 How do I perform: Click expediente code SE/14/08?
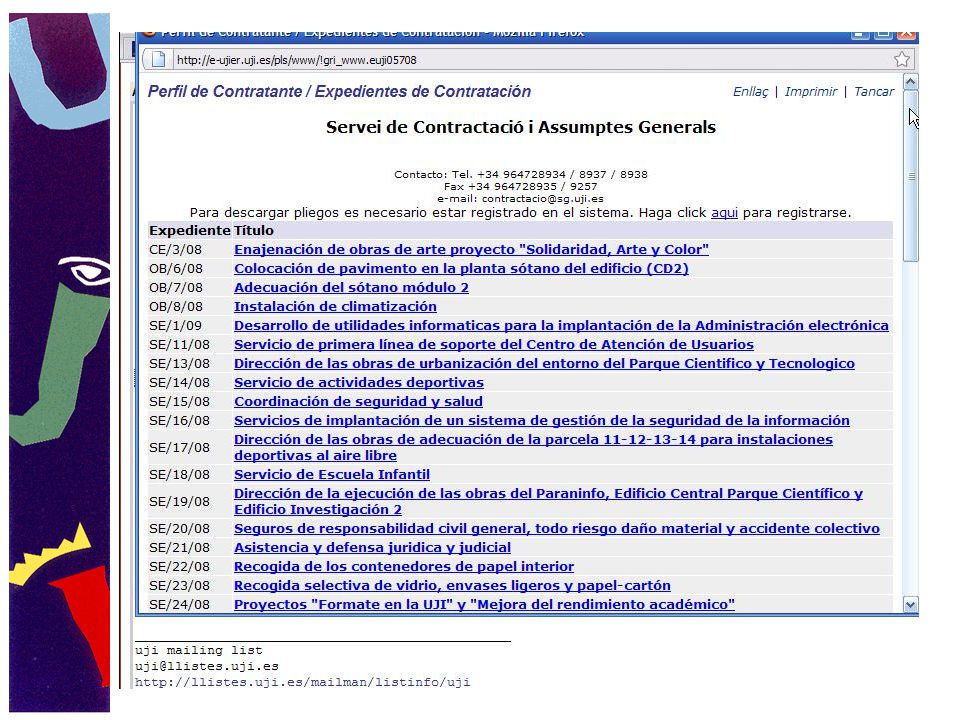[179, 383]
